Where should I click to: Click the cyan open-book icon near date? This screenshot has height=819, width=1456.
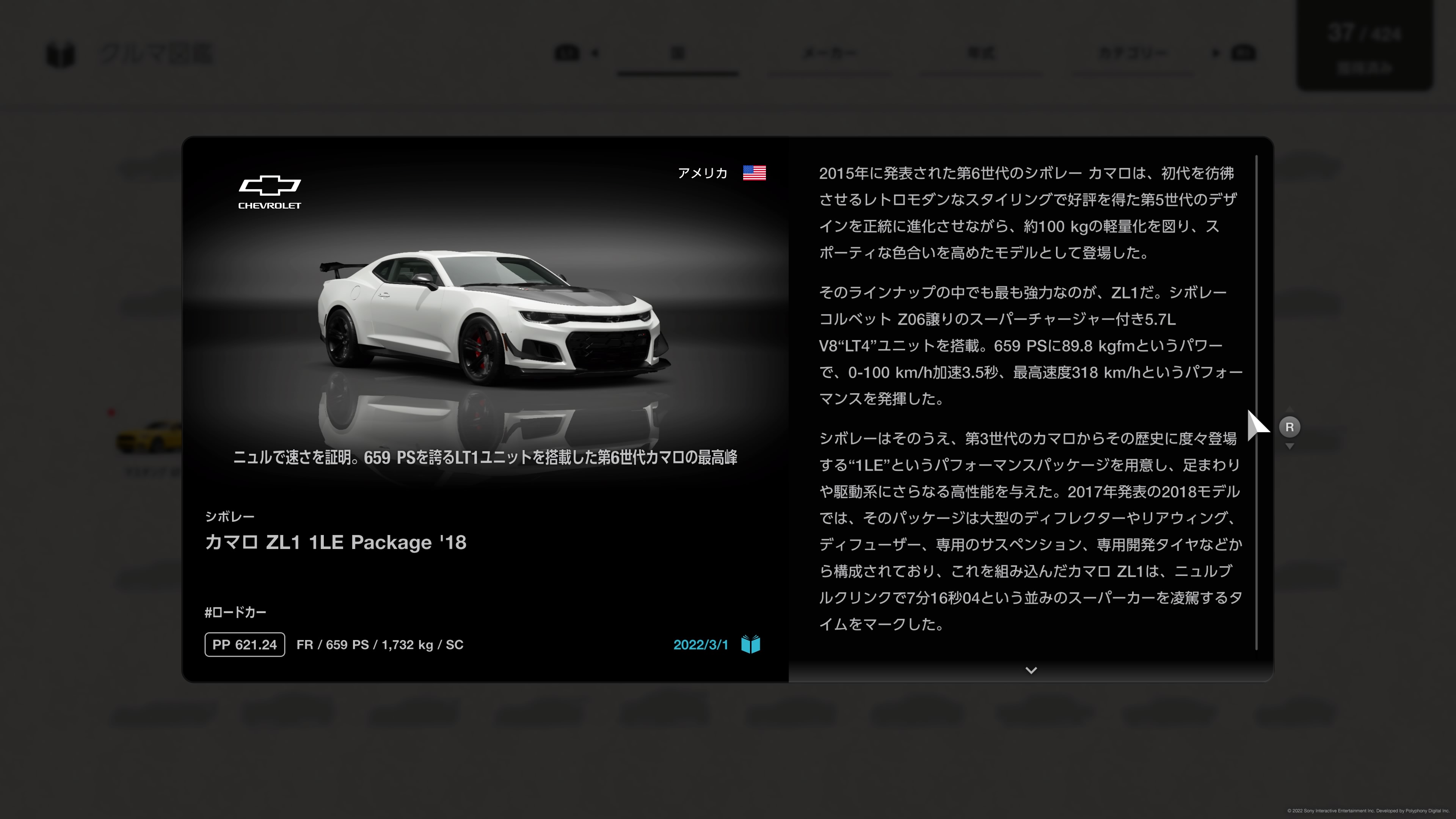751,644
